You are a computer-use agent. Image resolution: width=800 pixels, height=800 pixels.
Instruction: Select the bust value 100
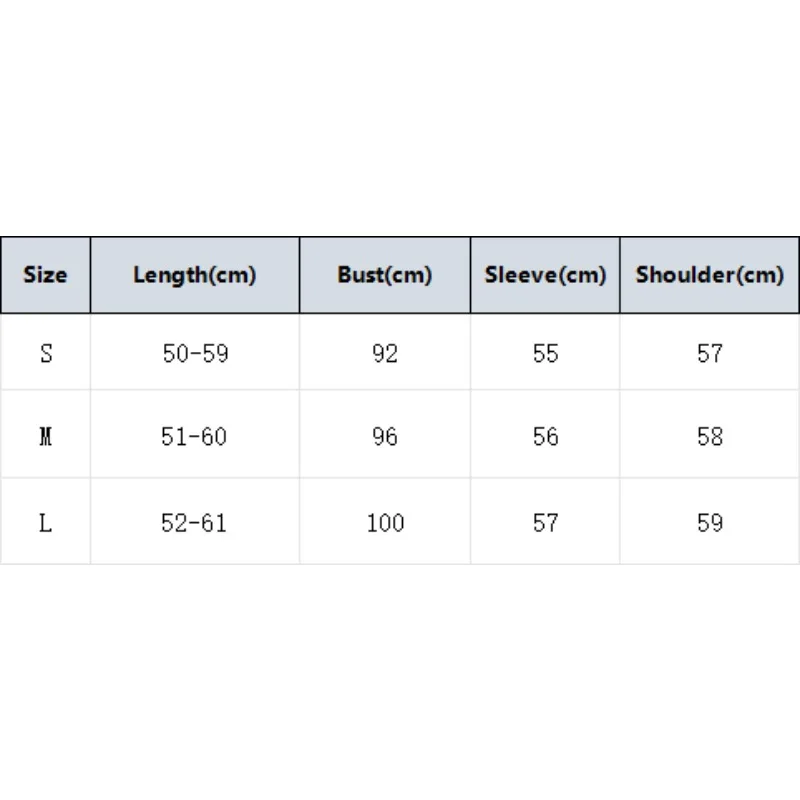385,522
